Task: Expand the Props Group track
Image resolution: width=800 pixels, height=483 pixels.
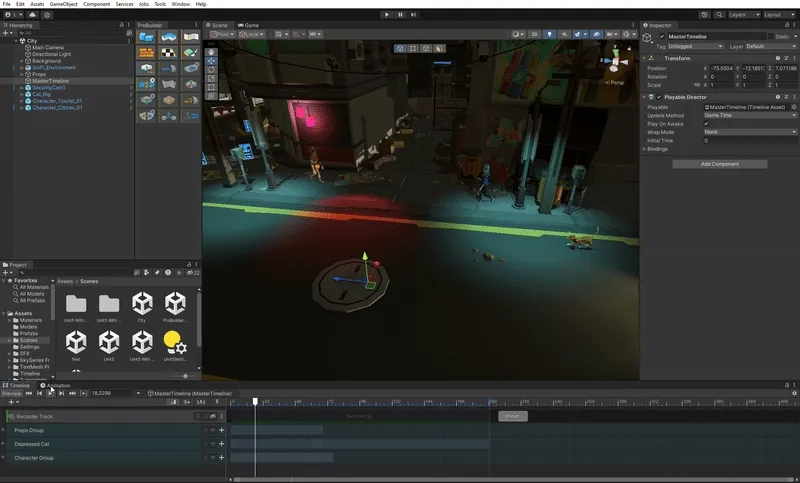Action: point(4,430)
